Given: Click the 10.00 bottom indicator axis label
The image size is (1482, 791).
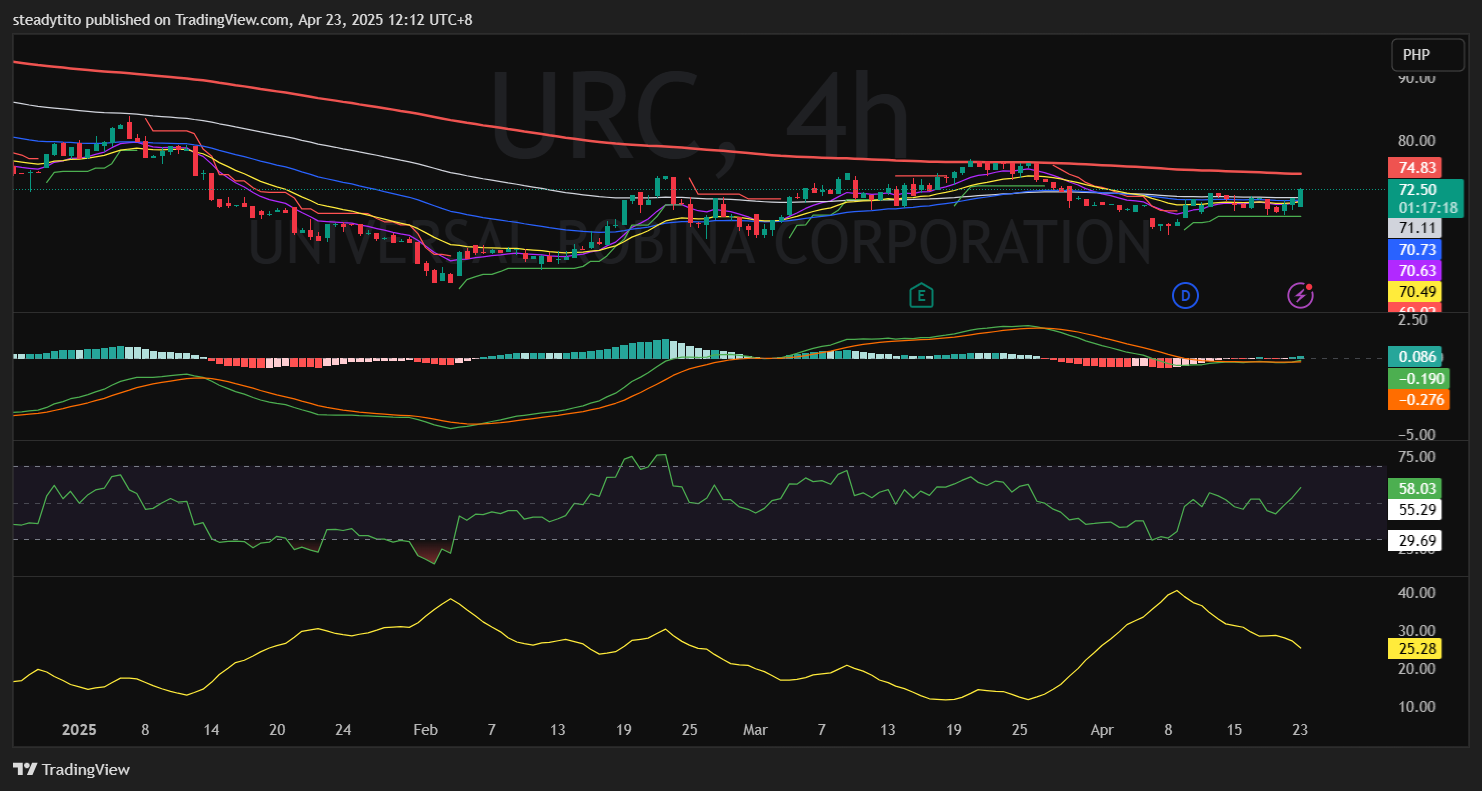Looking at the screenshot, I should tap(1417, 706).
